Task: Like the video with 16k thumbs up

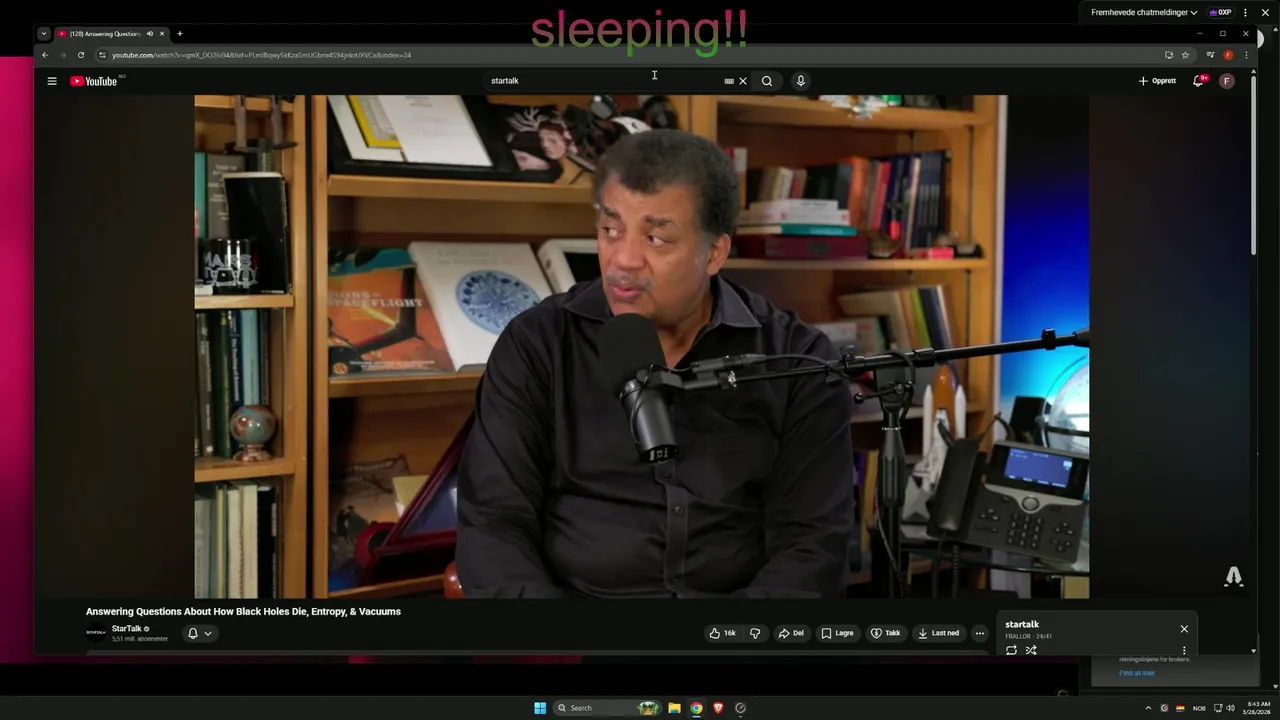Action: tap(723, 633)
